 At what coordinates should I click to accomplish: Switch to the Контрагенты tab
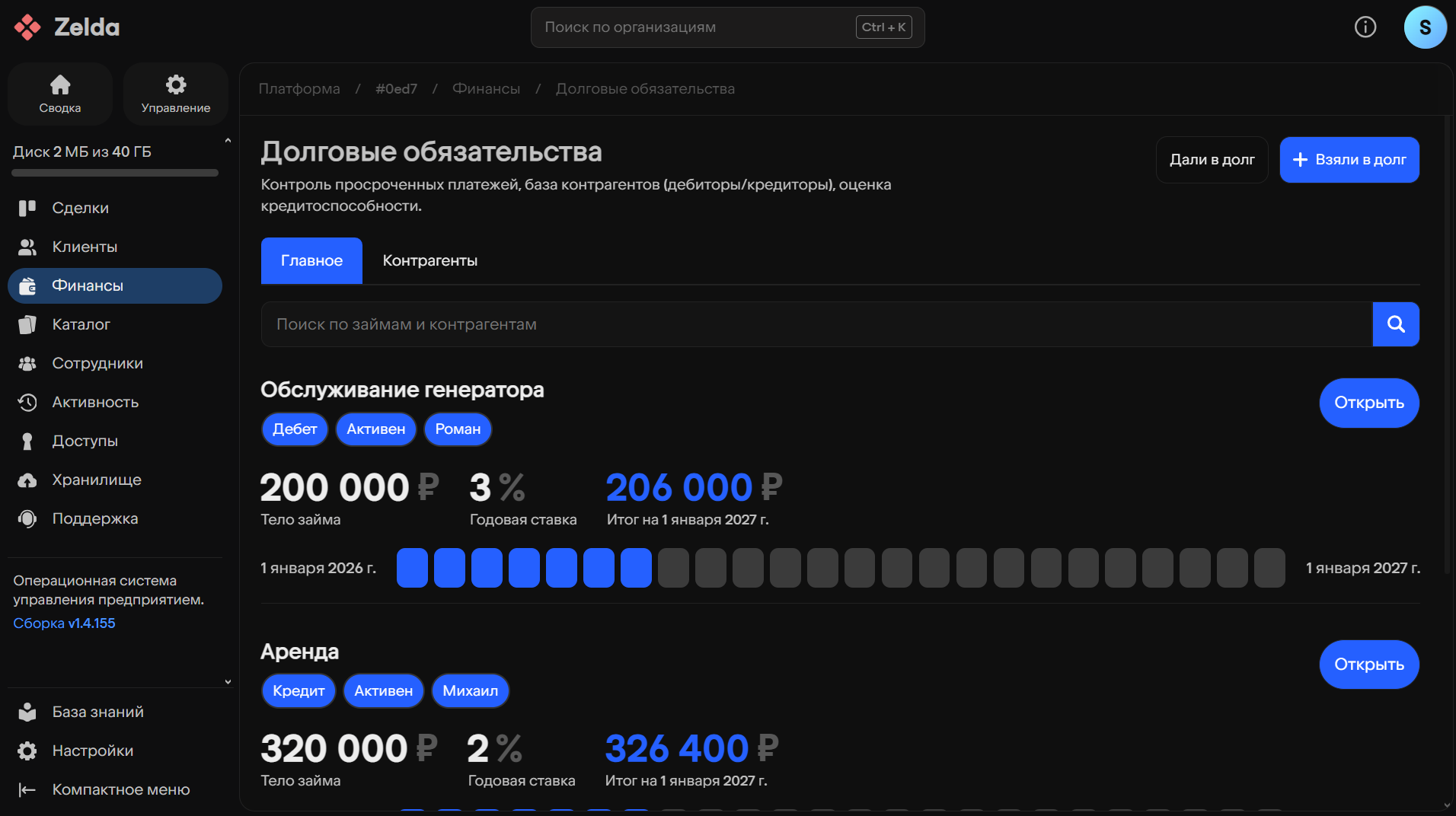point(429,260)
